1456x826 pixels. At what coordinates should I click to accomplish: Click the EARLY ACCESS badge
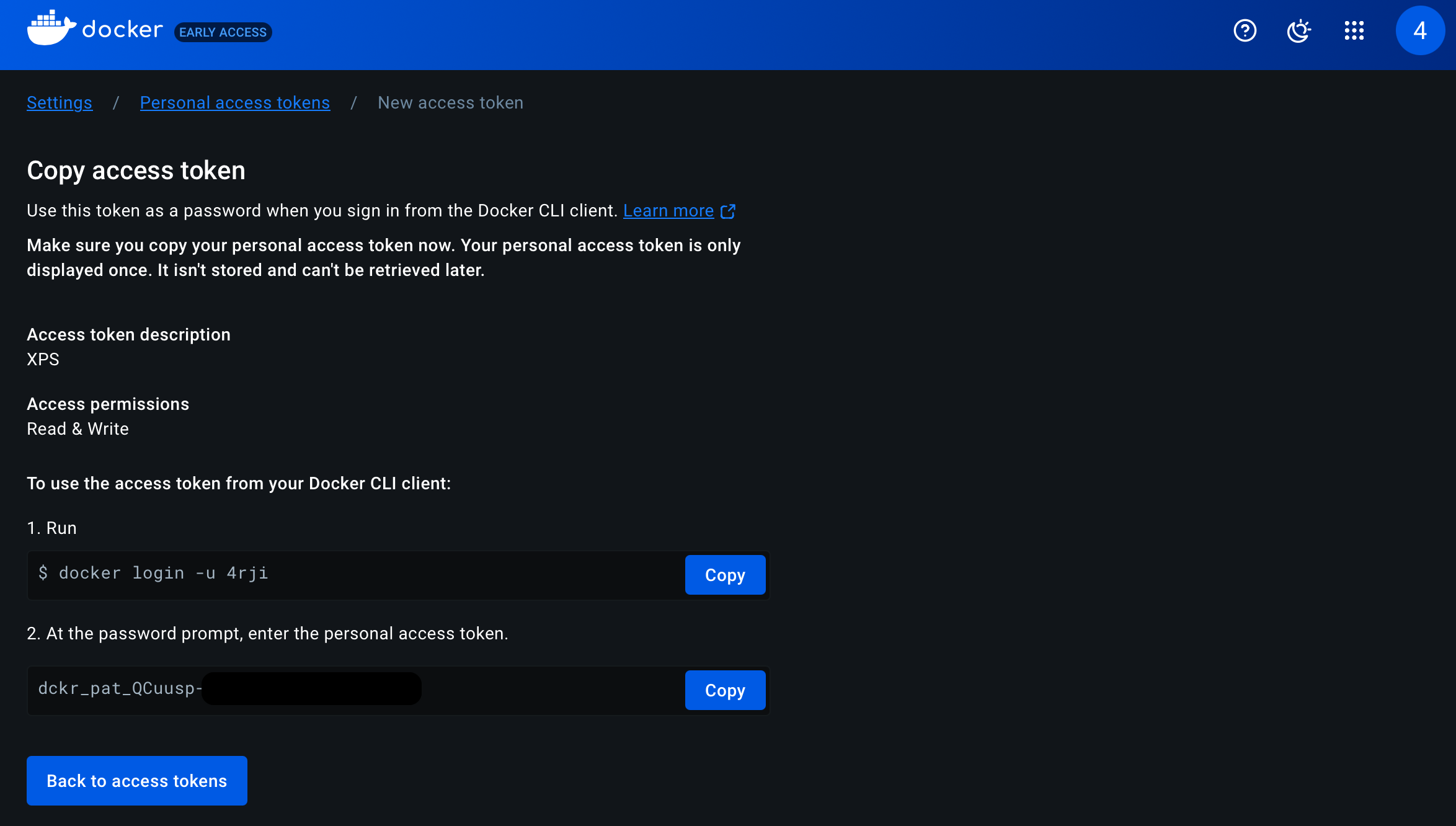(223, 32)
